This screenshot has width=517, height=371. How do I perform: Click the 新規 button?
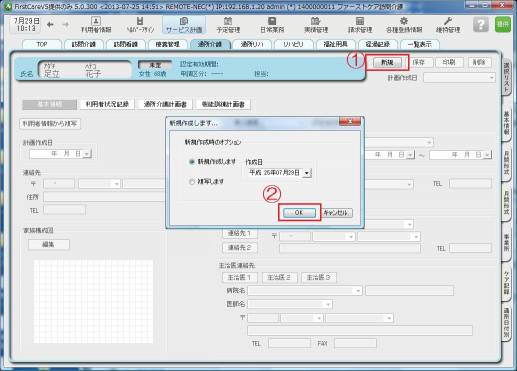click(x=387, y=62)
